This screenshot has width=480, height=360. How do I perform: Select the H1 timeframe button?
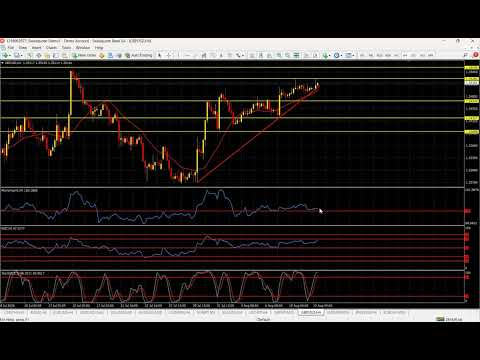click(396, 55)
